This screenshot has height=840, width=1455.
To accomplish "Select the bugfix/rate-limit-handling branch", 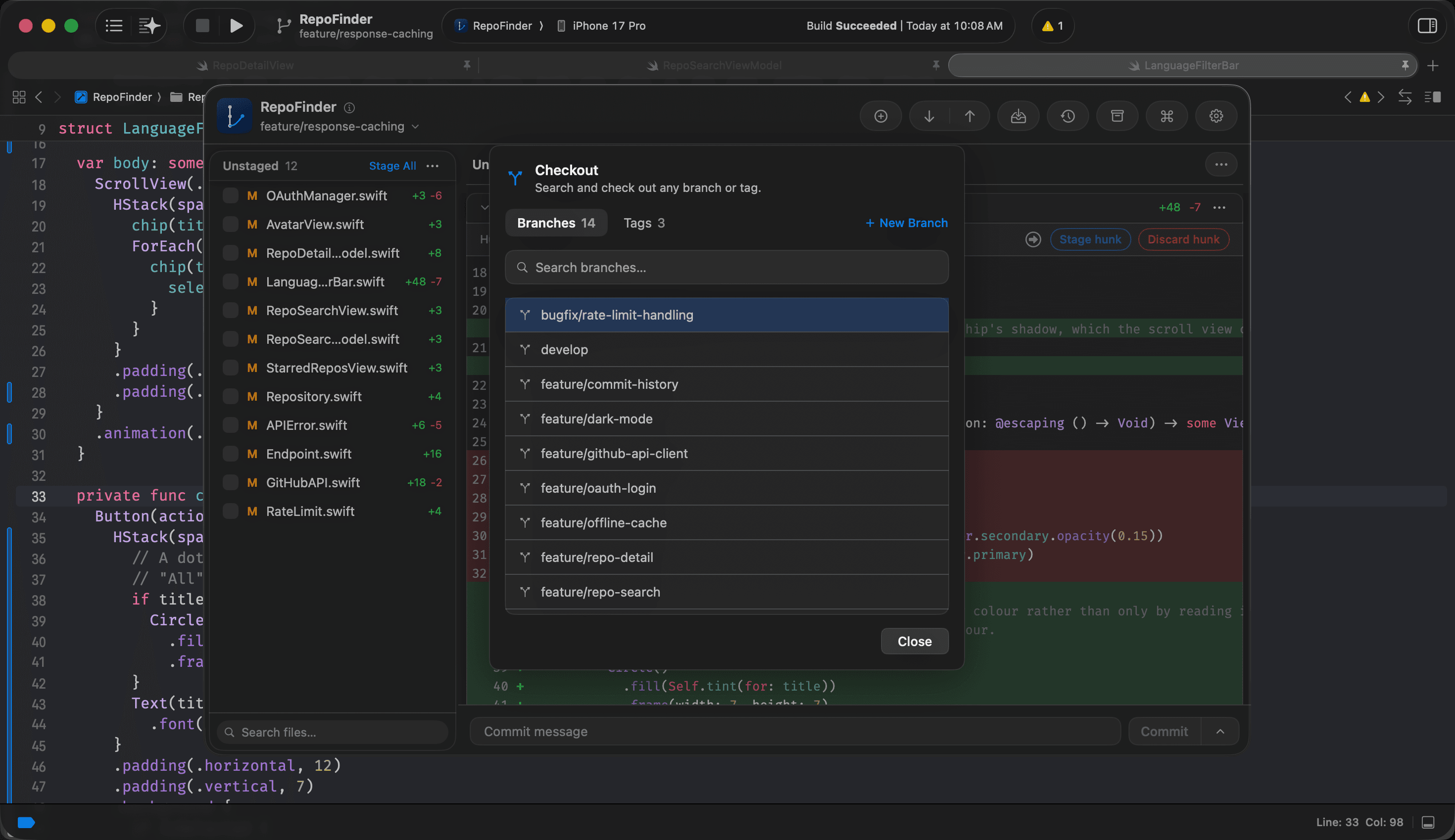I will pos(727,315).
